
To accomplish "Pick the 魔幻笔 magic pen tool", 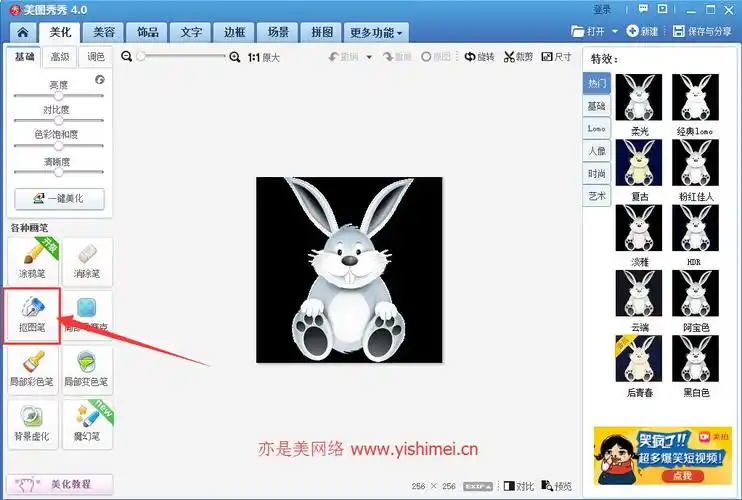I will [87, 422].
